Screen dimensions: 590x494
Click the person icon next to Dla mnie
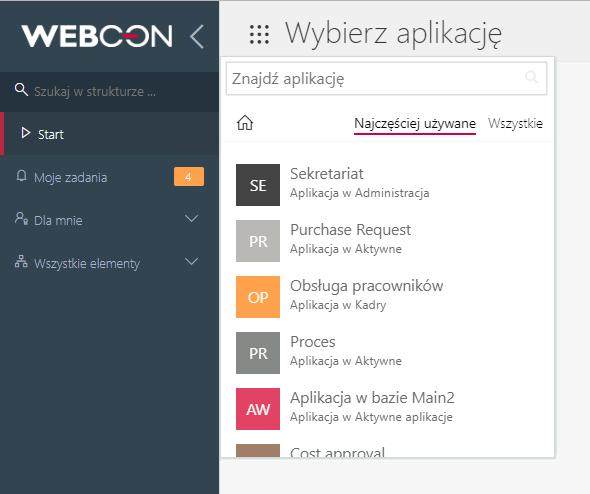point(21,218)
